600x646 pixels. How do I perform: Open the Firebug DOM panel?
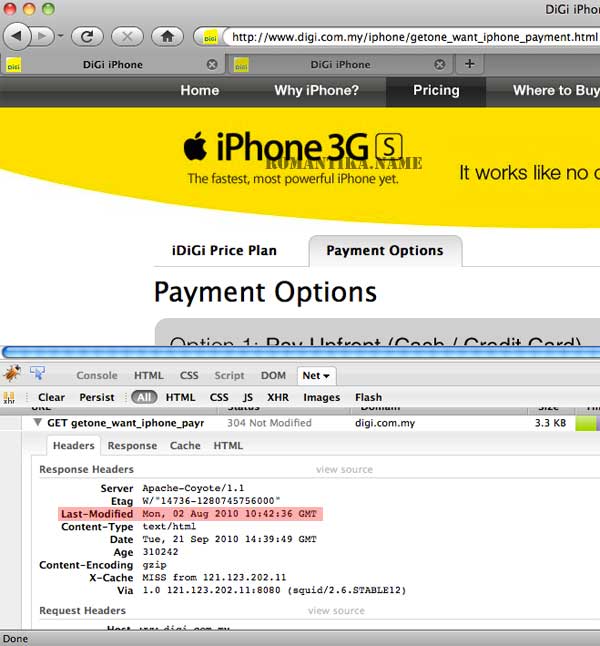pyautogui.click(x=273, y=375)
